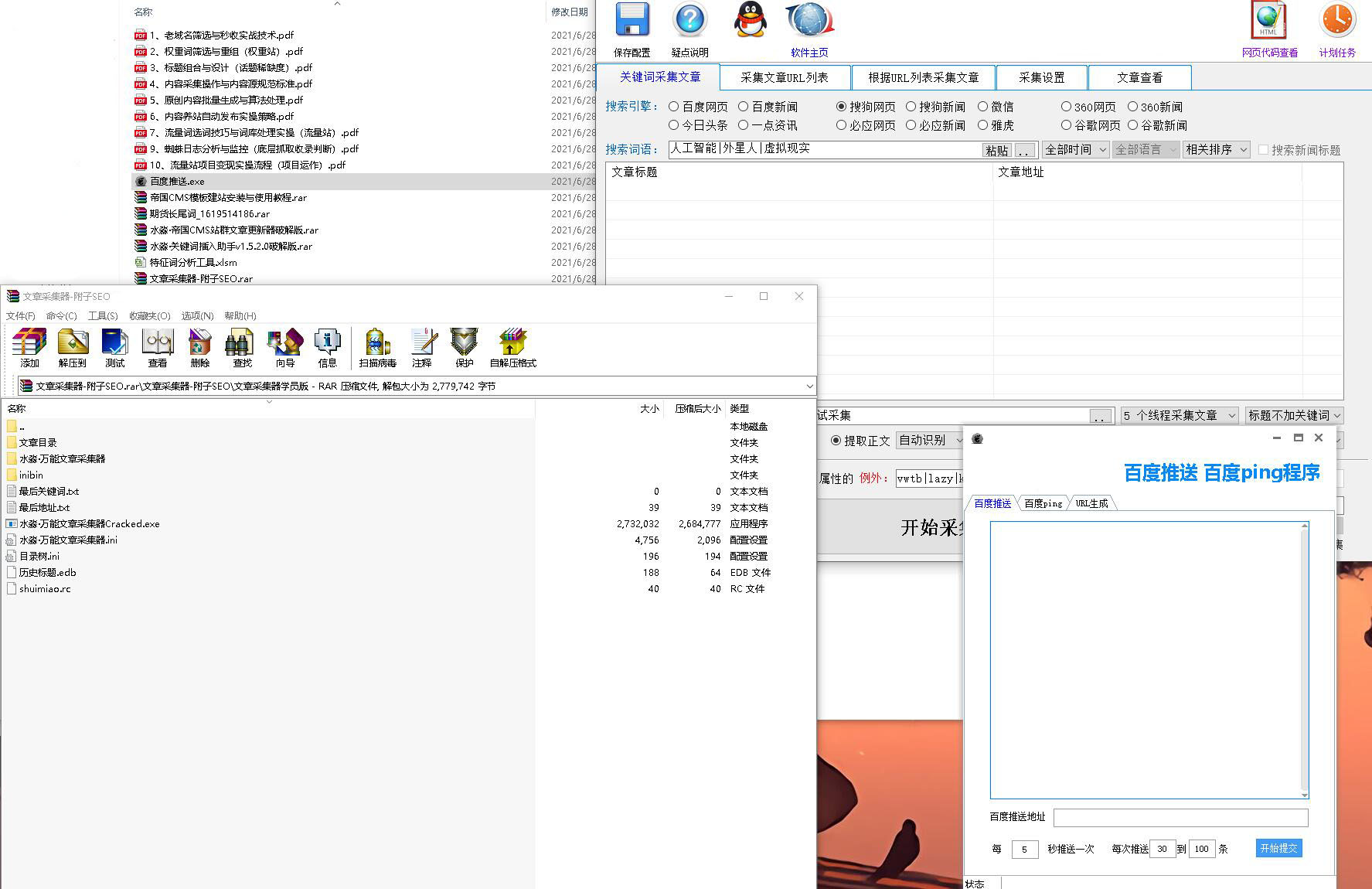Select 谷歌网页 search engine radio
The height and width of the screenshot is (889, 1372).
[x=1066, y=125]
